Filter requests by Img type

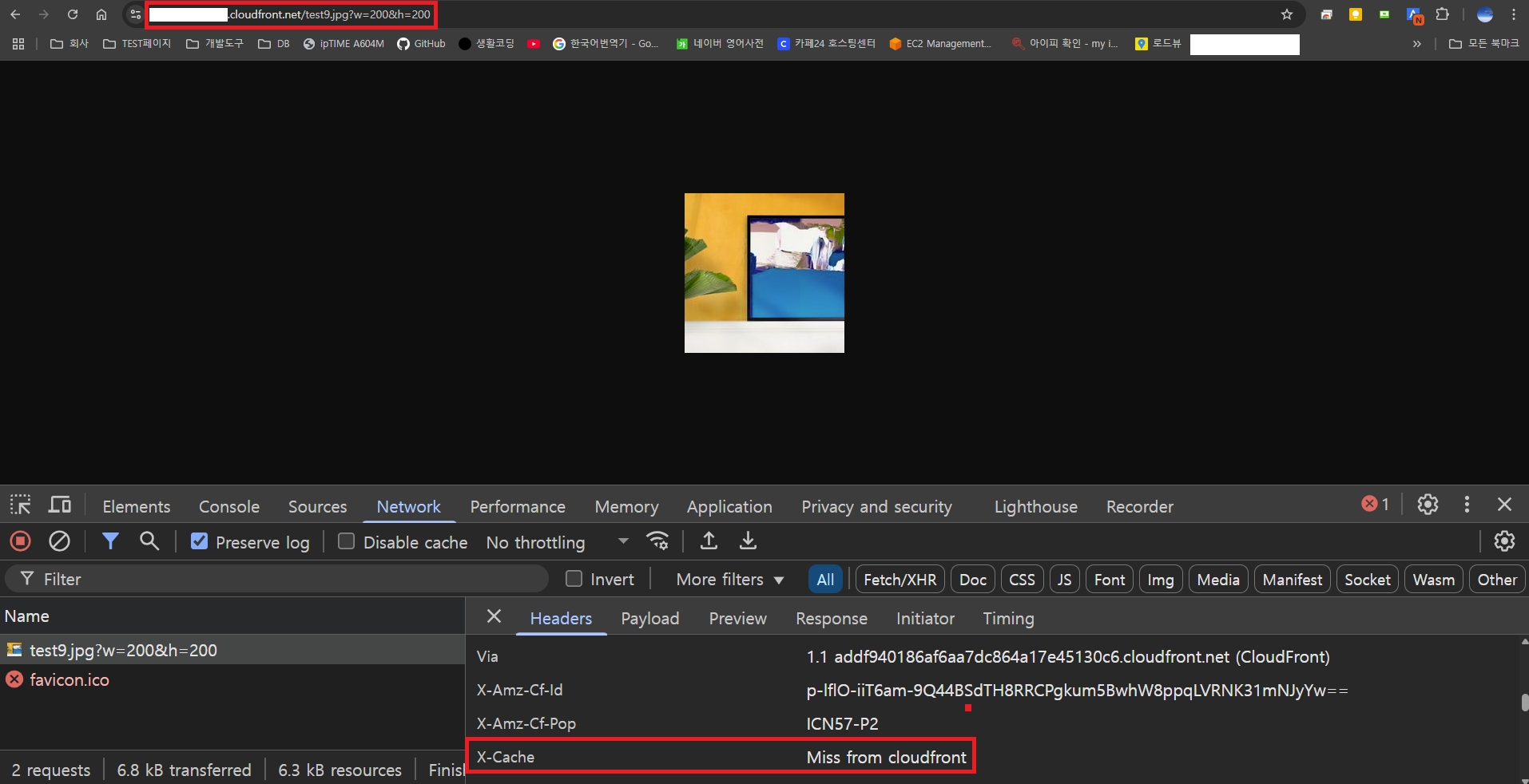click(x=1160, y=580)
